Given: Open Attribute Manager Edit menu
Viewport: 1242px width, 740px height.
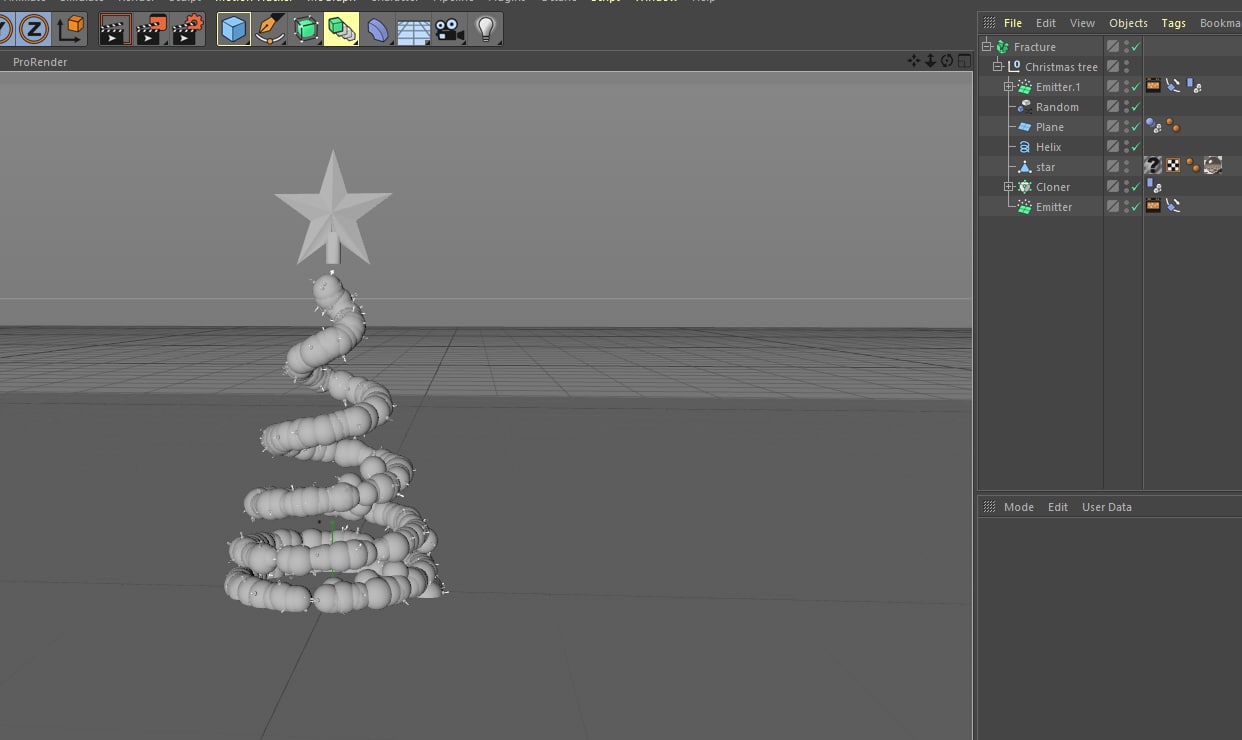Looking at the screenshot, I should pyautogui.click(x=1058, y=507).
